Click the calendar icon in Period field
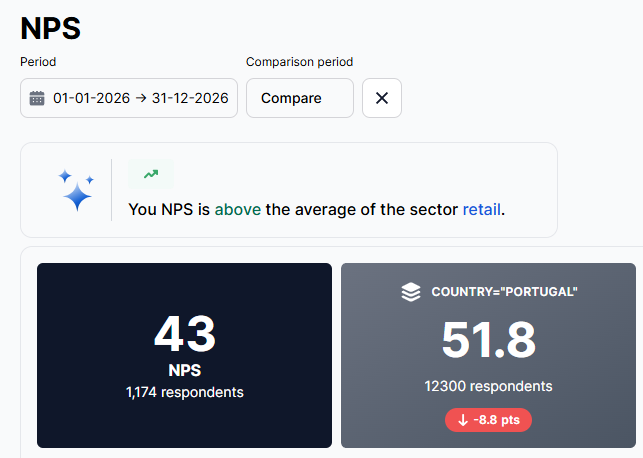This screenshot has height=458, width=643. pyautogui.click(x=37, y=98)
